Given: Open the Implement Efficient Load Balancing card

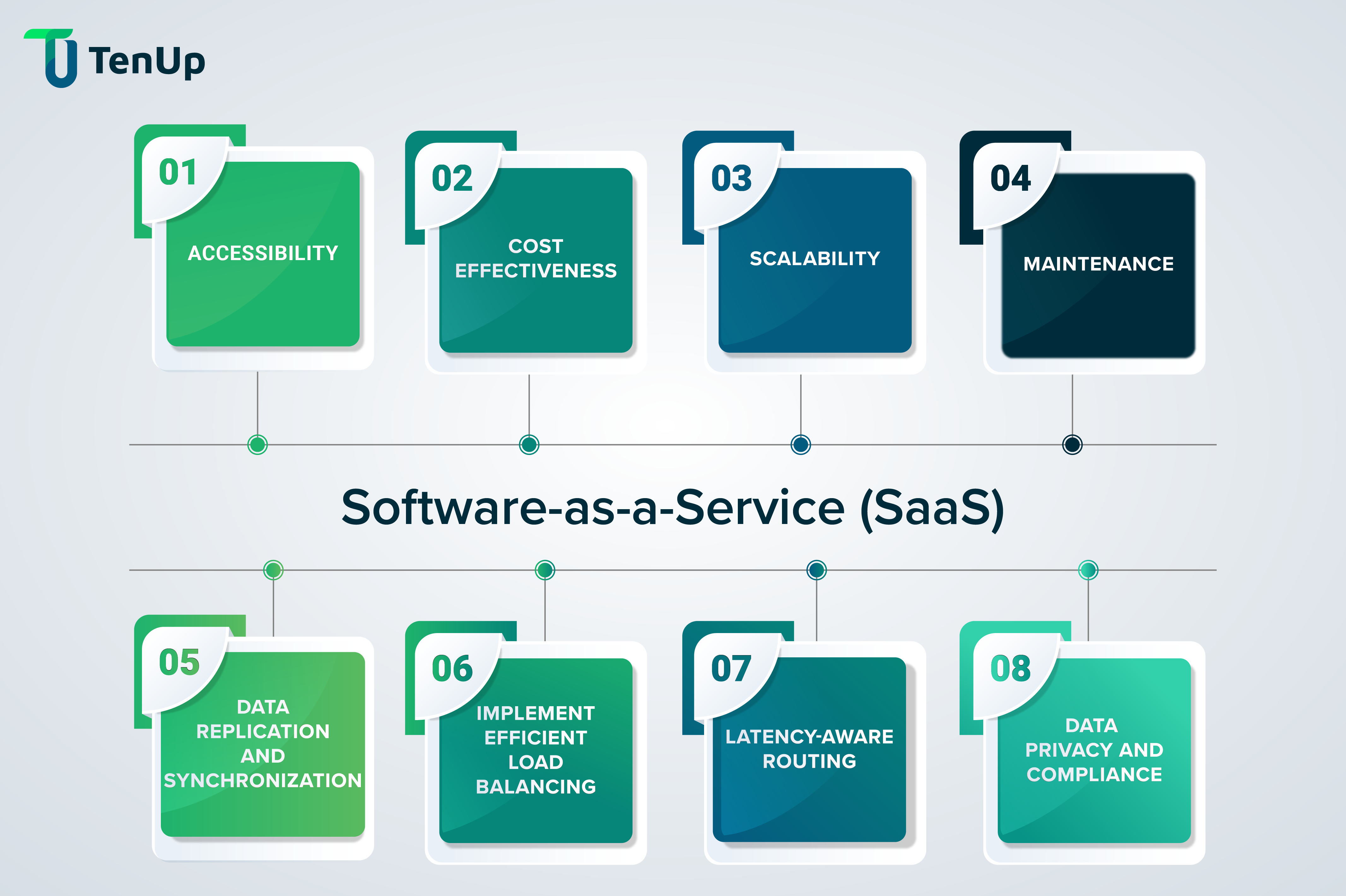Looking at the screenshot, I should coord(536,750).
